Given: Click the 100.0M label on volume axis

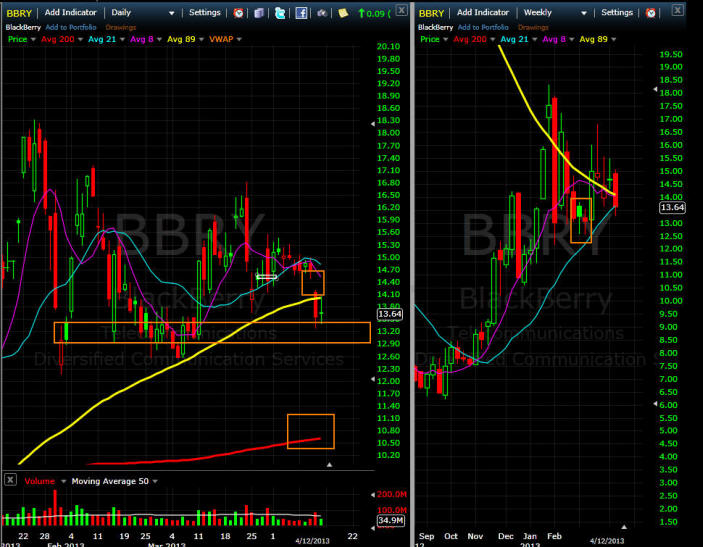Looking at the screenshot, I should tap(391, 510).
